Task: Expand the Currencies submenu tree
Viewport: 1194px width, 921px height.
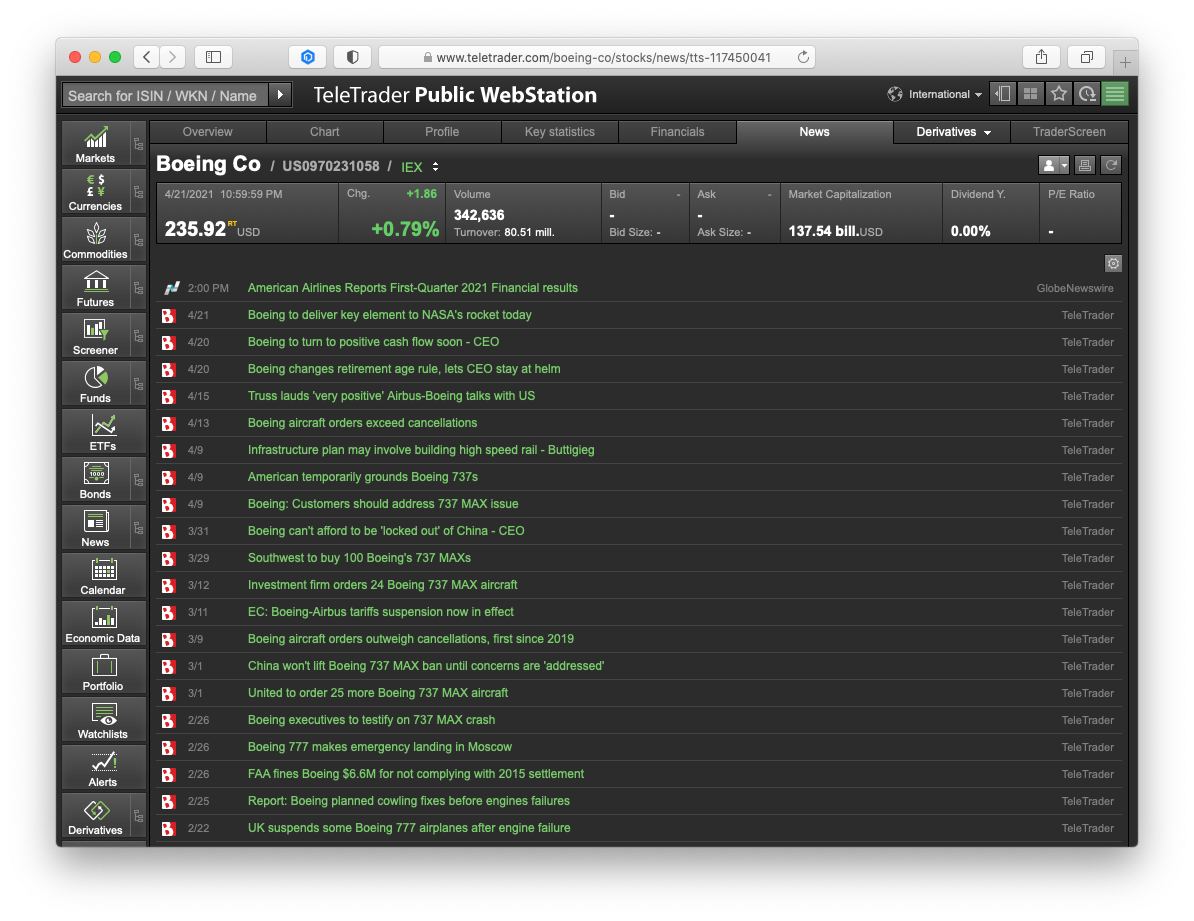Action: coord(138,192)
